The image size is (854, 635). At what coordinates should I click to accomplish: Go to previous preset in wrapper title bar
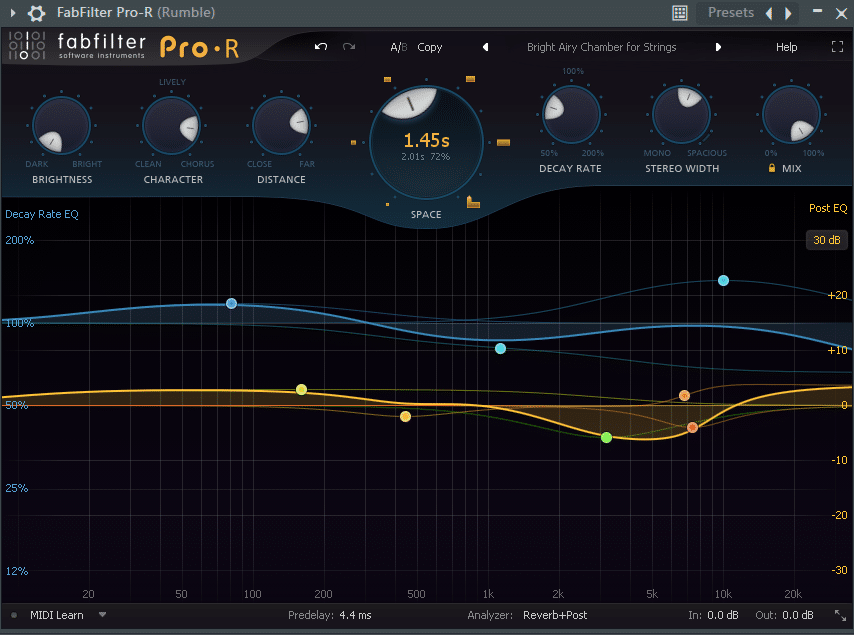pos(769,13)
